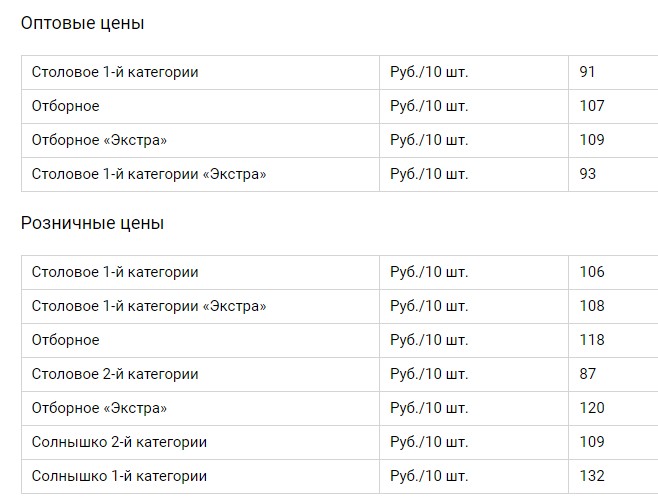
Task: Click the 'Оптовые цены' heading
Action: point(82,23)
